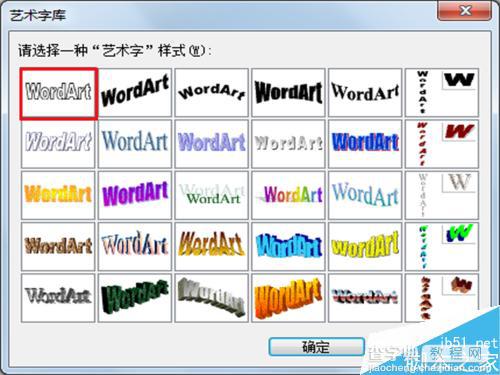The height and width of the screenshot is (375, 500).
Task: Confirm selection with the 确定 button
Action: tap(316, 347)
